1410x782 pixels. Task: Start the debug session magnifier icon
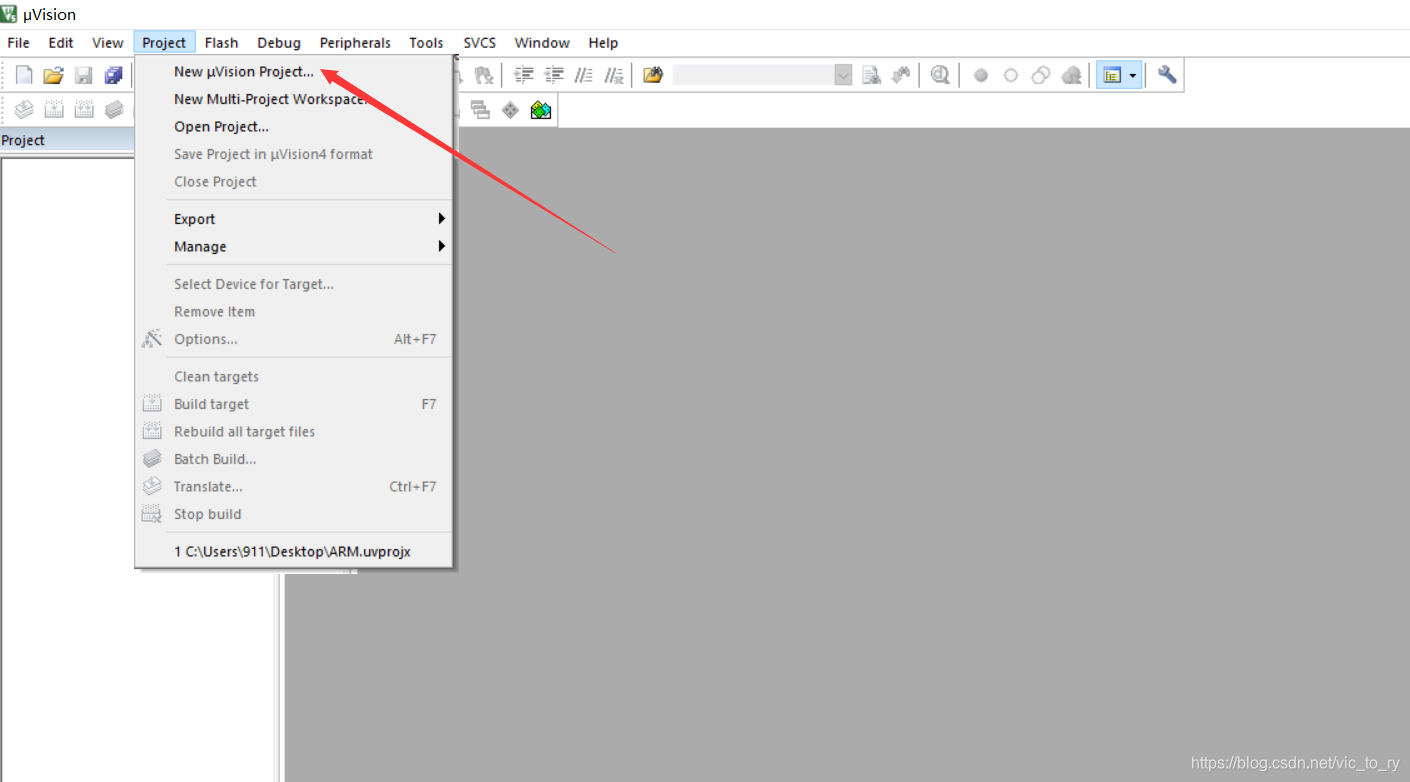point(940,75)
